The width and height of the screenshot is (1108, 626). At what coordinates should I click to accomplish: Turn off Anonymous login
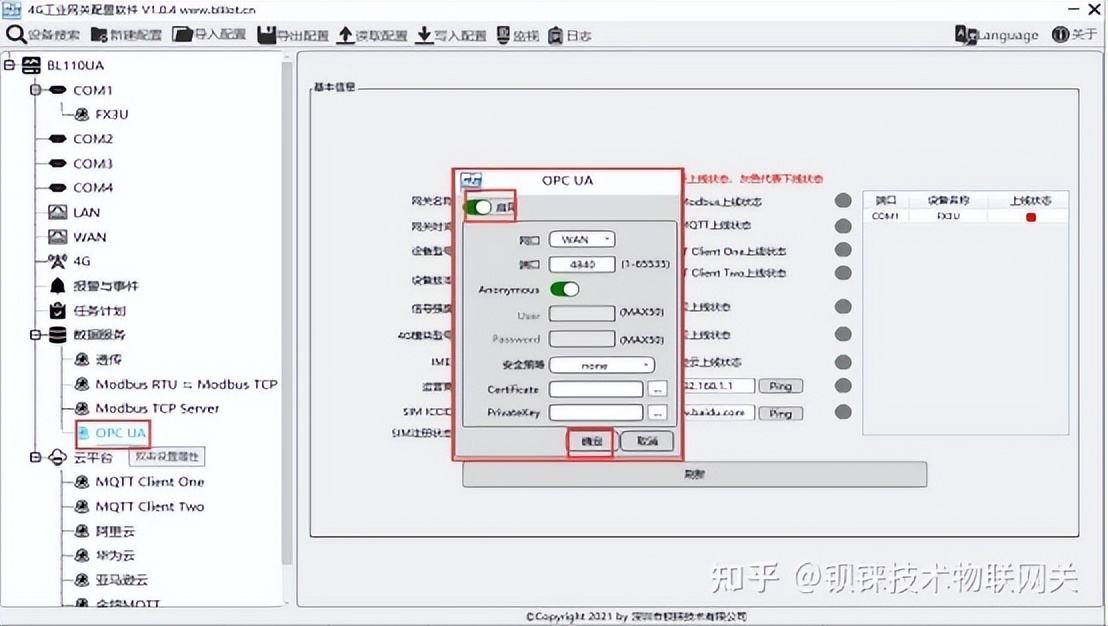click(565, 288)
